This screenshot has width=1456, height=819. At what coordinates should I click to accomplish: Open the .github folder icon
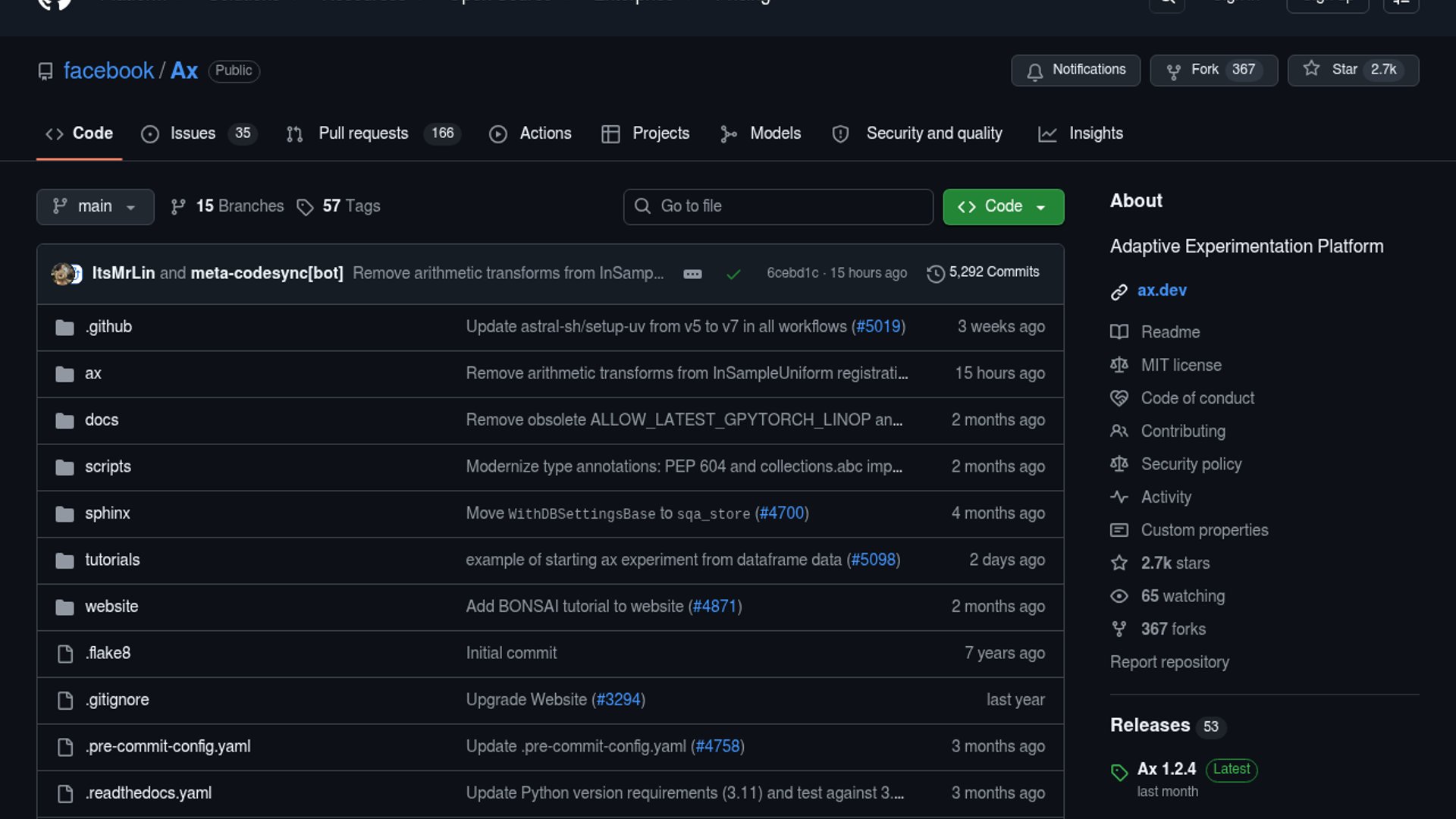(64, 328)
